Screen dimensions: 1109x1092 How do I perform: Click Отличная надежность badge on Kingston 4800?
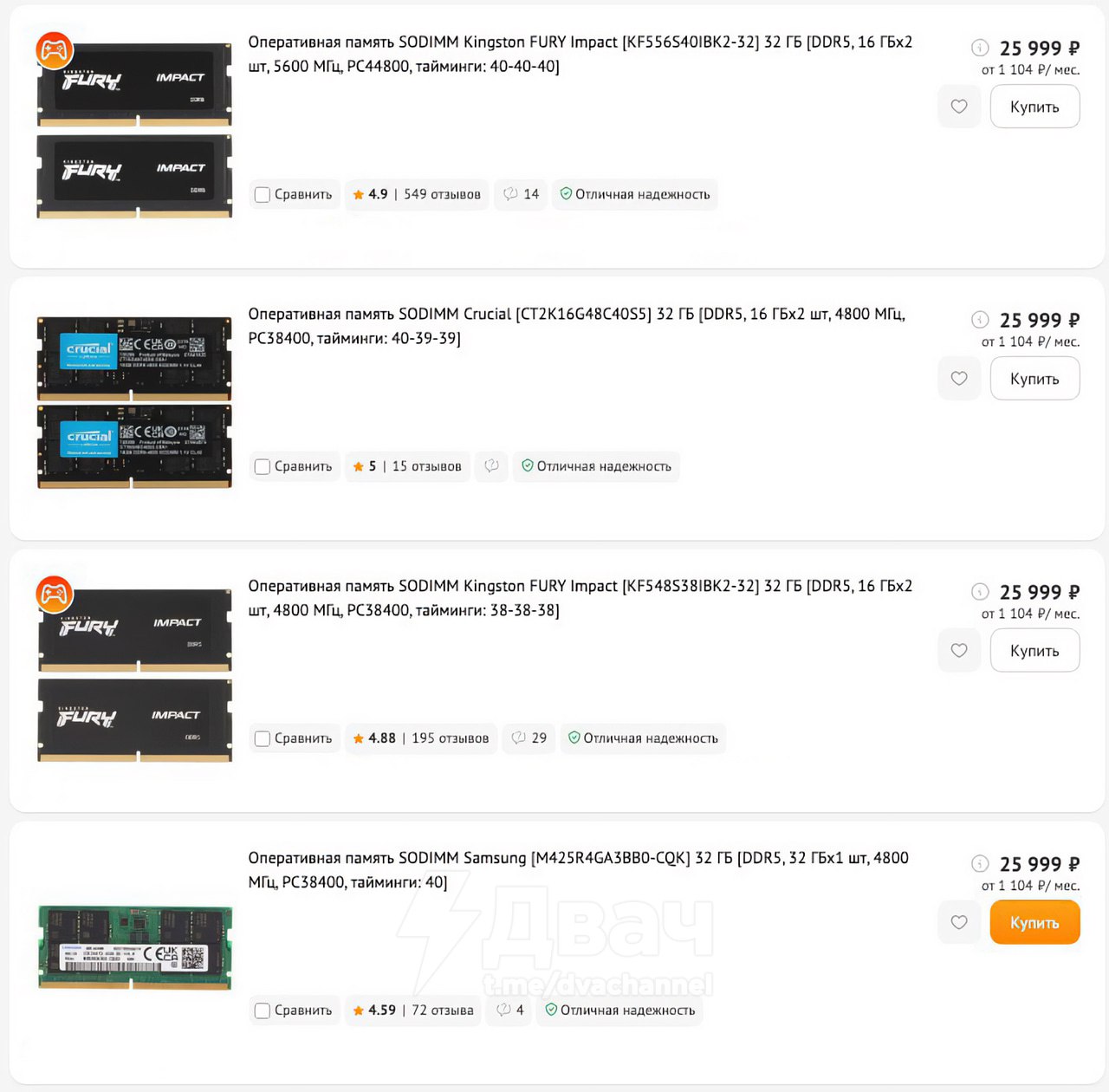pos(643,738)
